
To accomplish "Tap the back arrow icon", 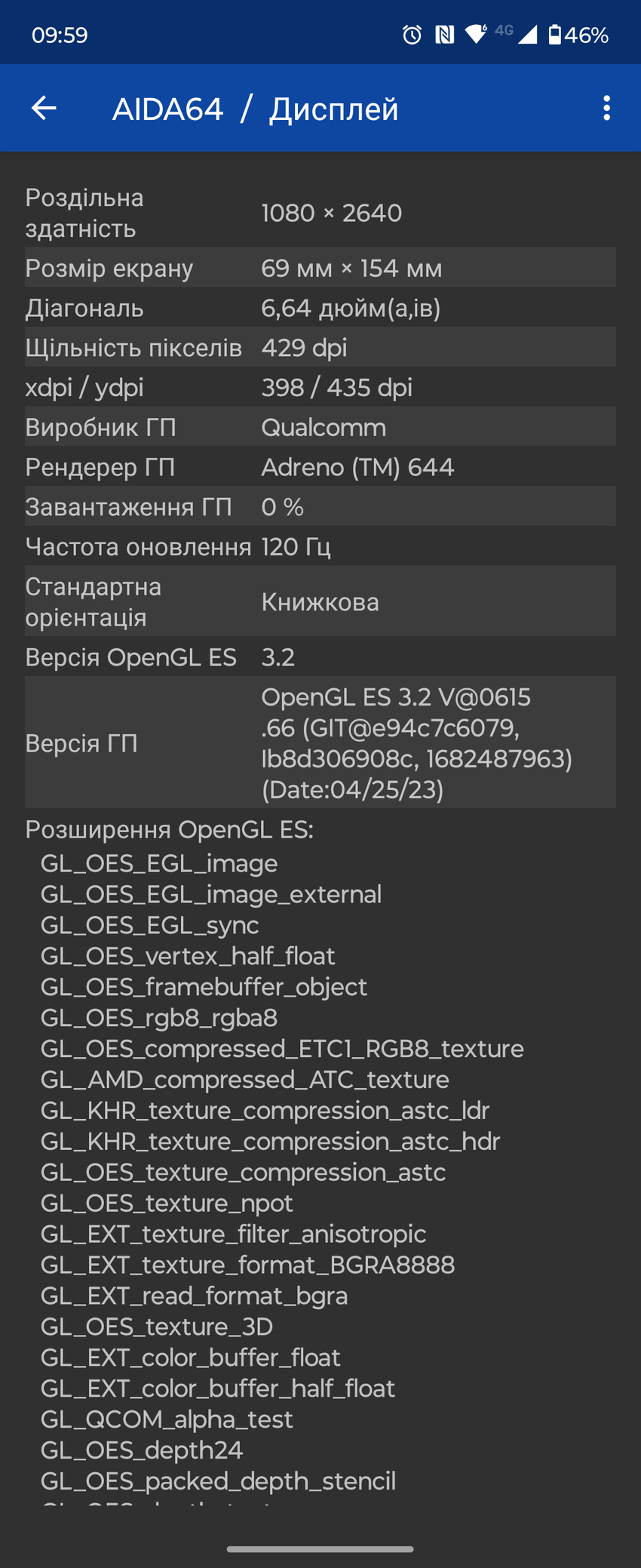I will [x=44, y=109].
